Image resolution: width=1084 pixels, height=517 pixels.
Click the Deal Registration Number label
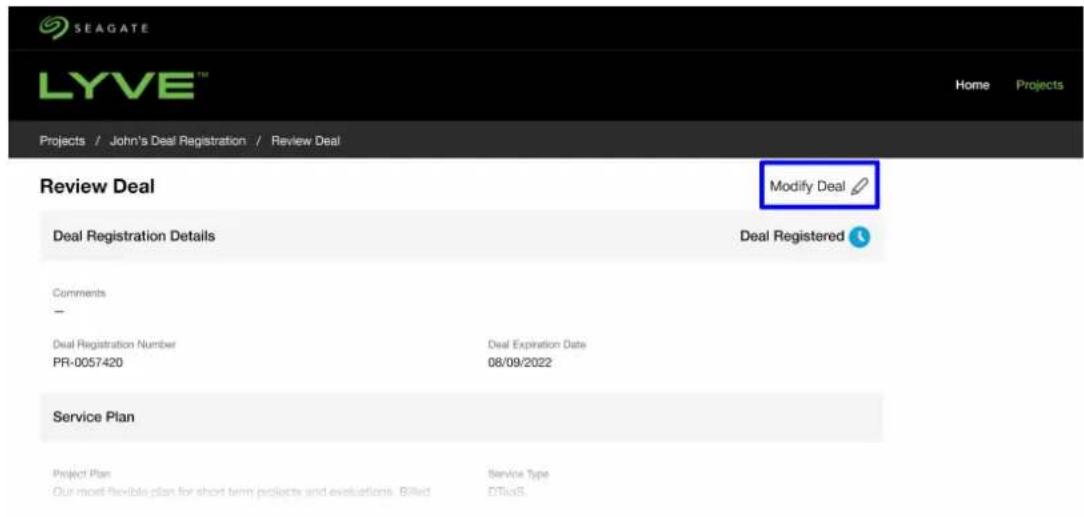click(x=114, y=344)
